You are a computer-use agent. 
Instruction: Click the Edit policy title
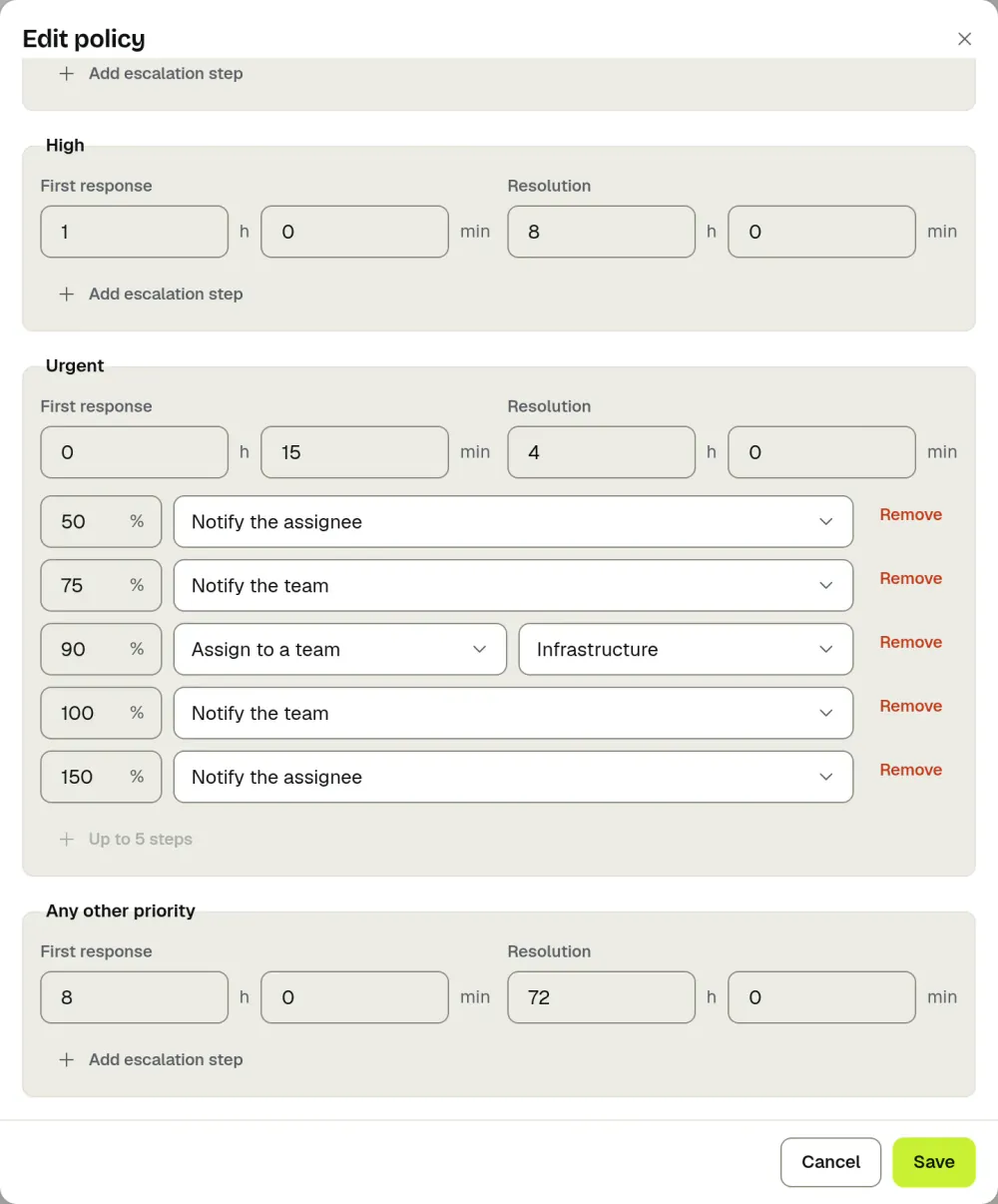tap(84, 39)
